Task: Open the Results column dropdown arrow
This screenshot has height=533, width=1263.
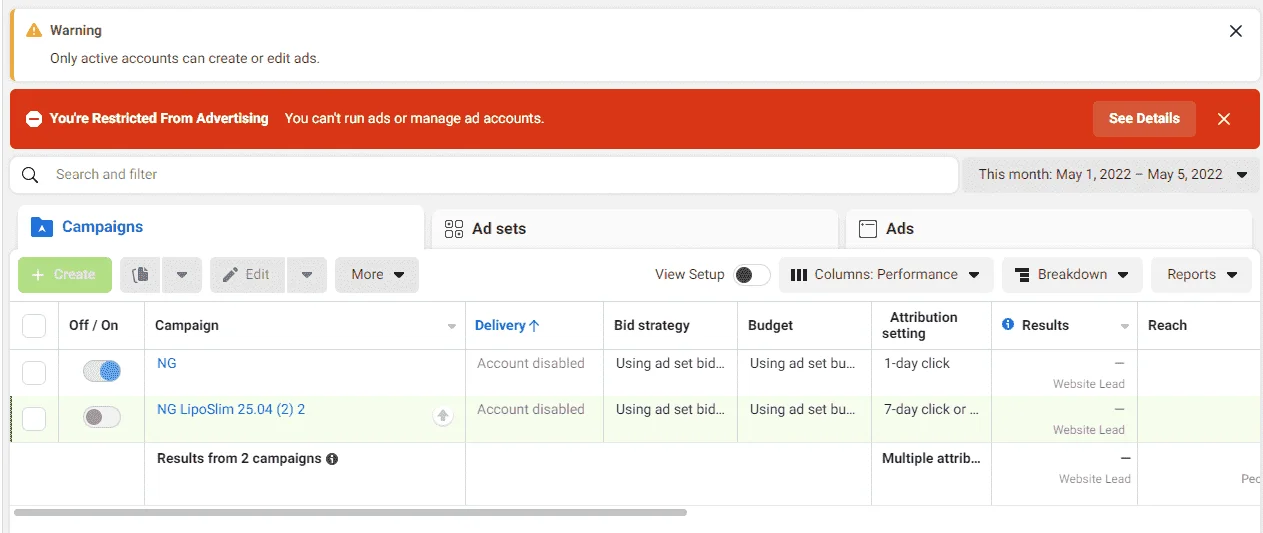Action: [1125, 327]
